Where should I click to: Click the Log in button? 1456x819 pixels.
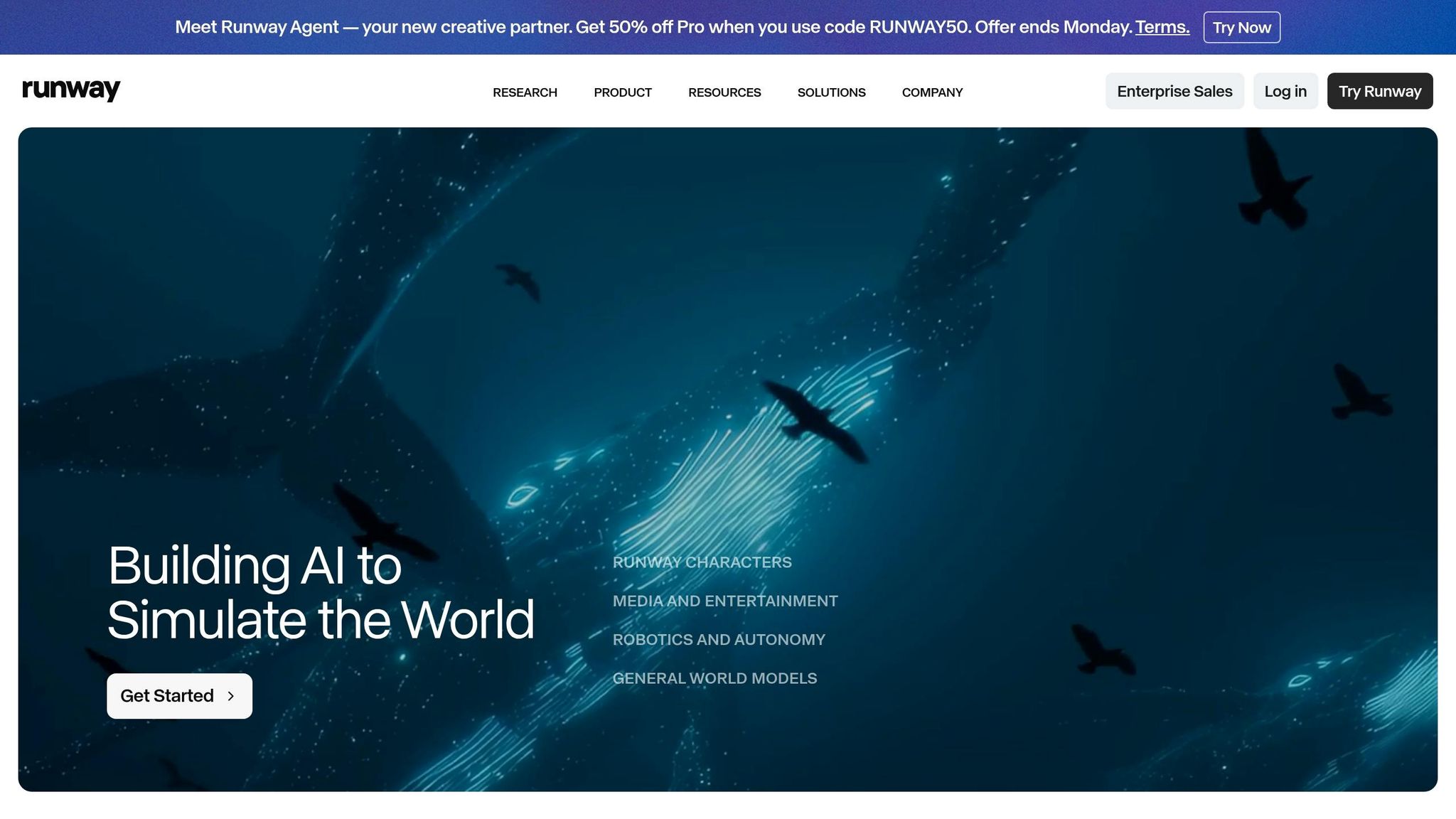tap(1285, 91)
